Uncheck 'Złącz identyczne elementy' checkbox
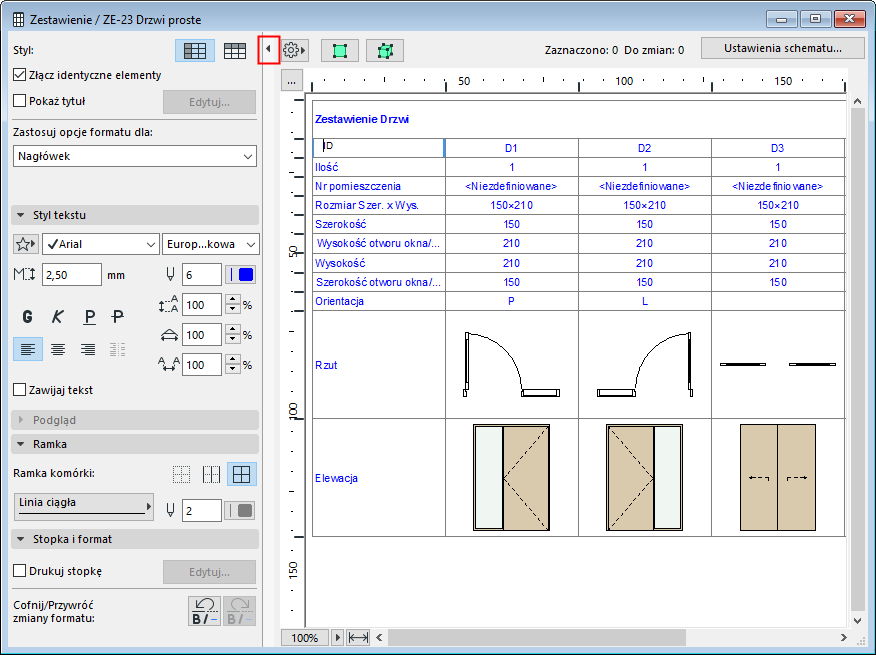Image resolution: width=876 pixels, height=655 pixels. pyautogui.click(x=20, y=75)
